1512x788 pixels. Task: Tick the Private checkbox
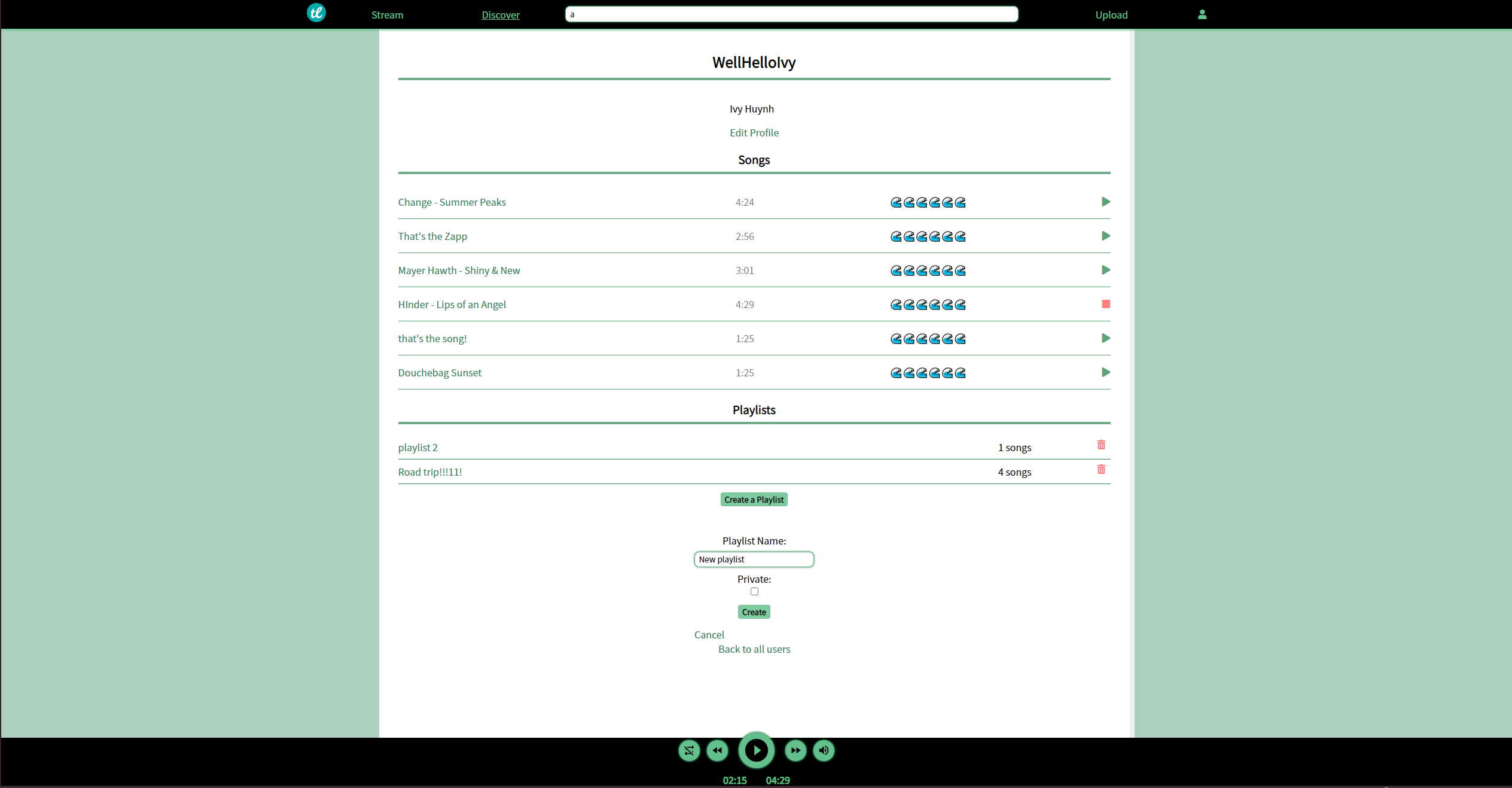pos(754,591)
